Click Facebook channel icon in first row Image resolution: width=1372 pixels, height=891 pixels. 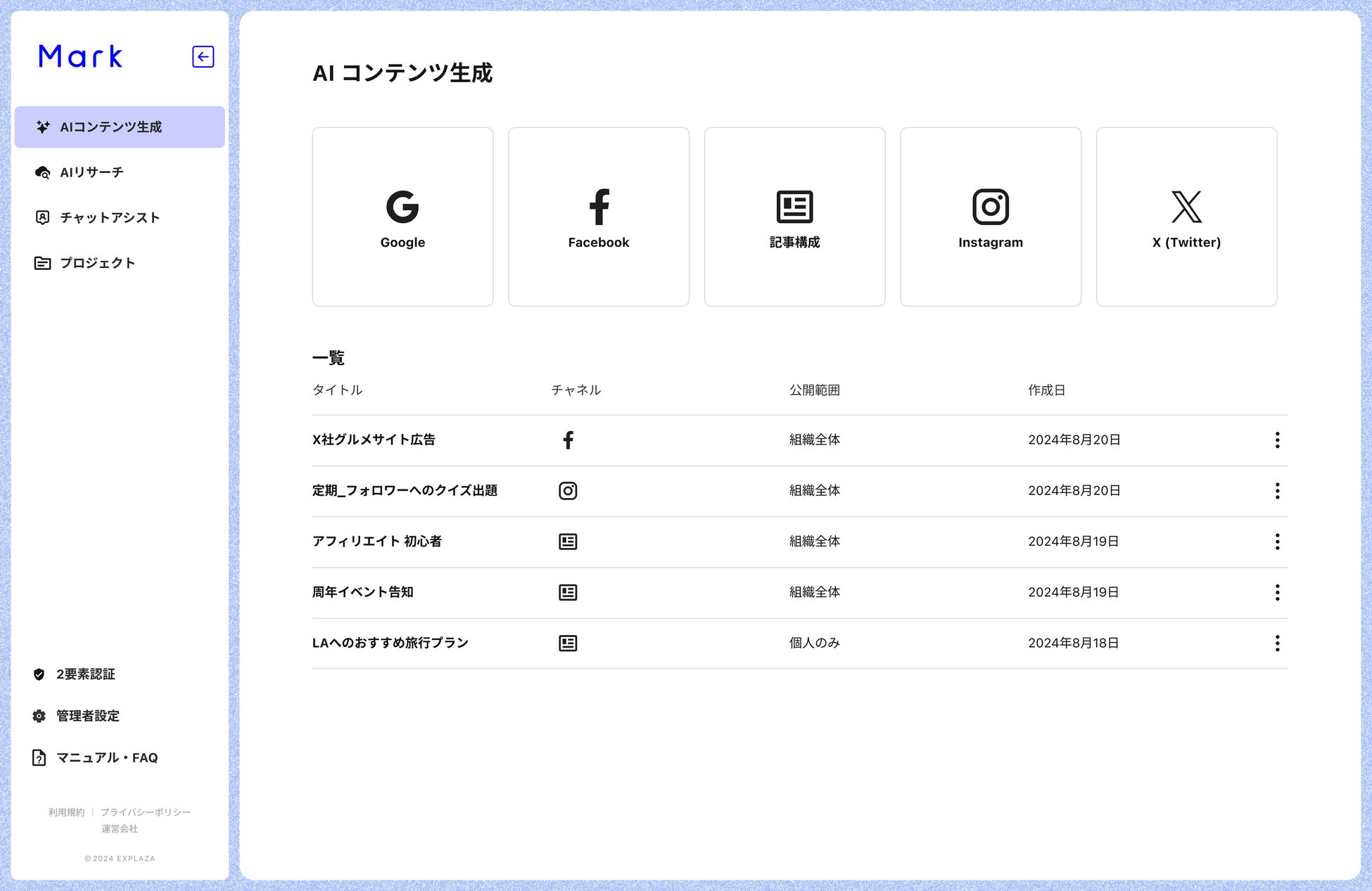pyautogui.click(x=568, y=440)
